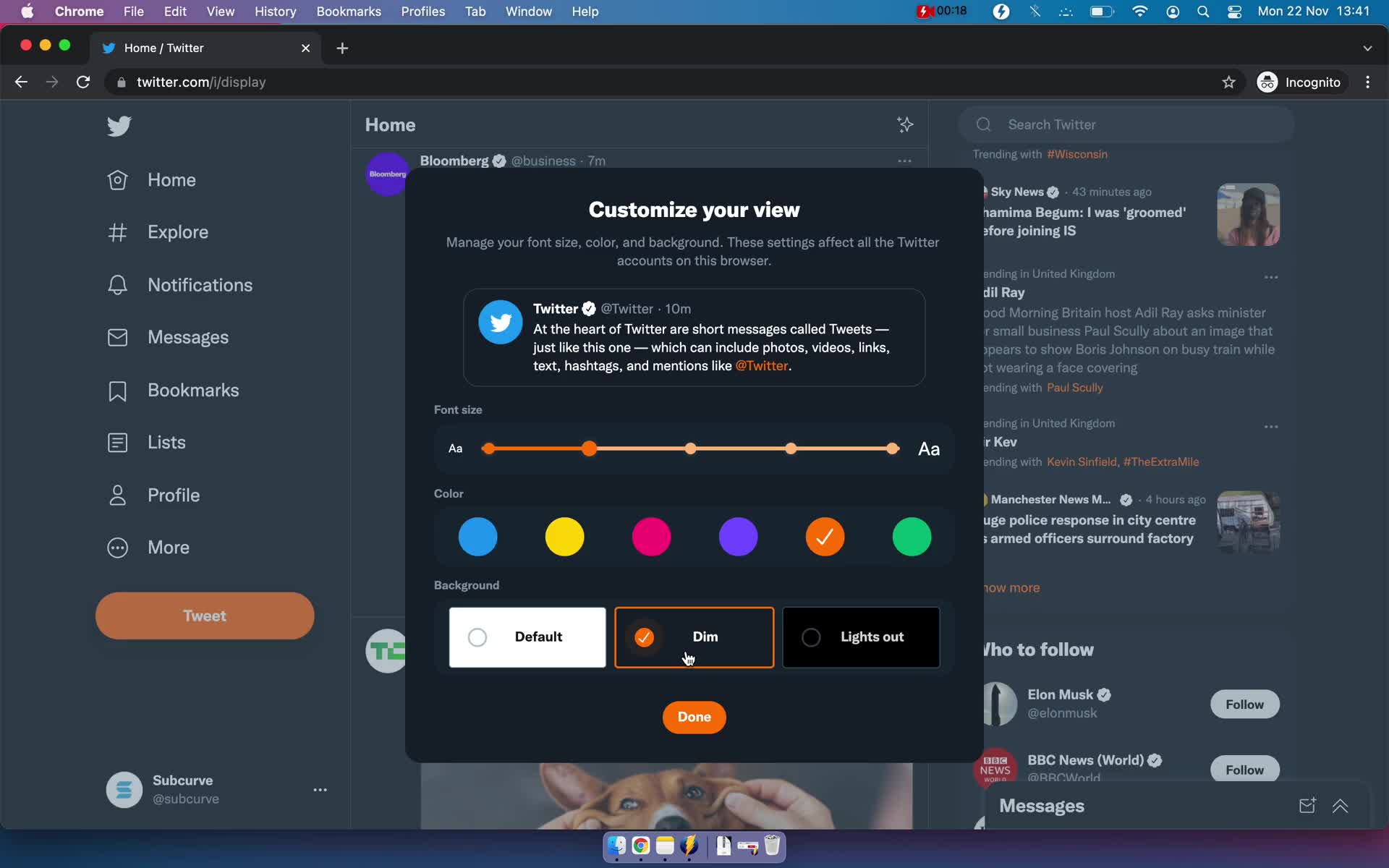Click the Bloomberg tweet options ellipsis
The width and height of the screenshot is (1389, 868).
pyautogui.click(x=904, y=161)
